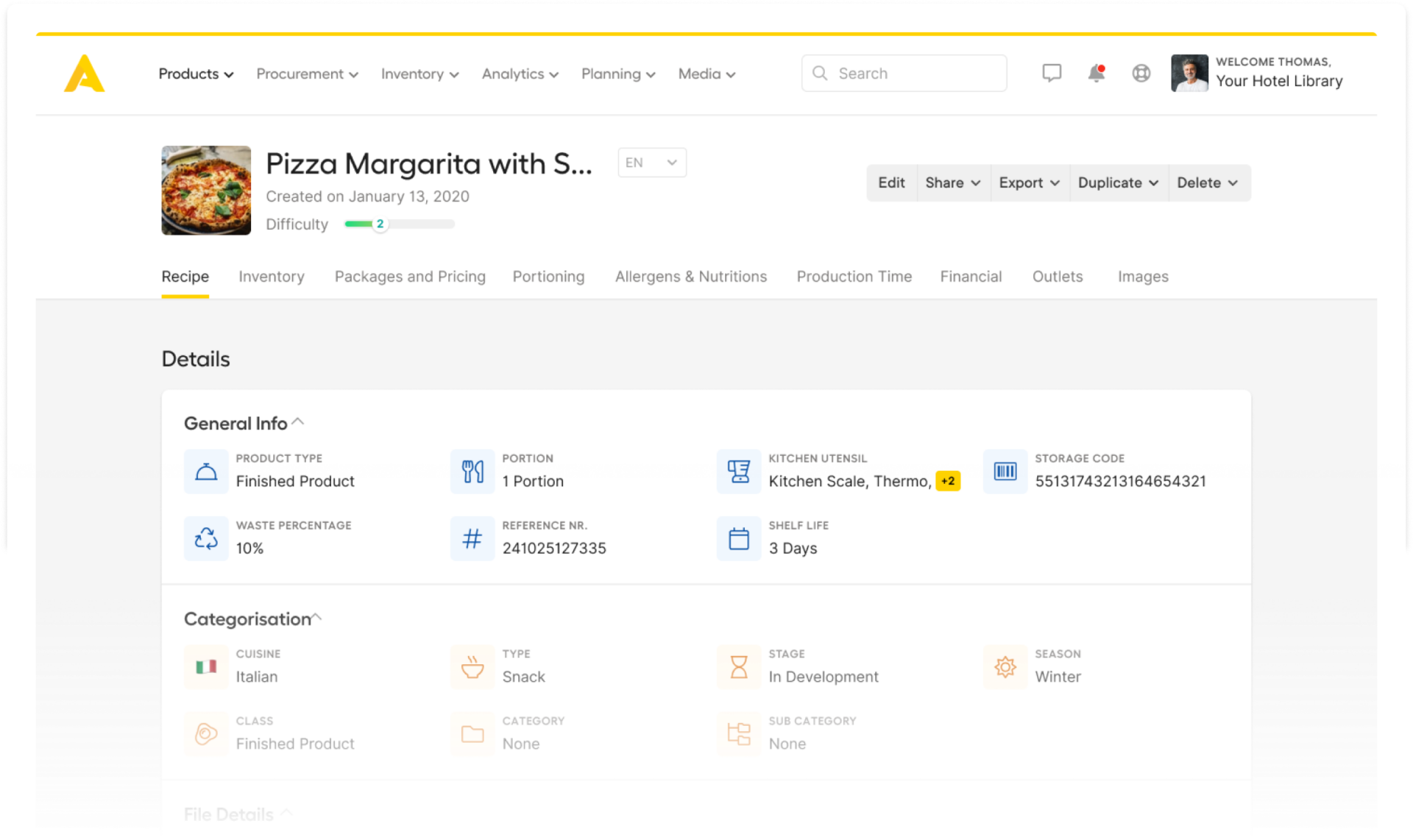1413x840 pixels.
Task: Click the Pizza Margarita thumbnail image
Action: (206, 191)
